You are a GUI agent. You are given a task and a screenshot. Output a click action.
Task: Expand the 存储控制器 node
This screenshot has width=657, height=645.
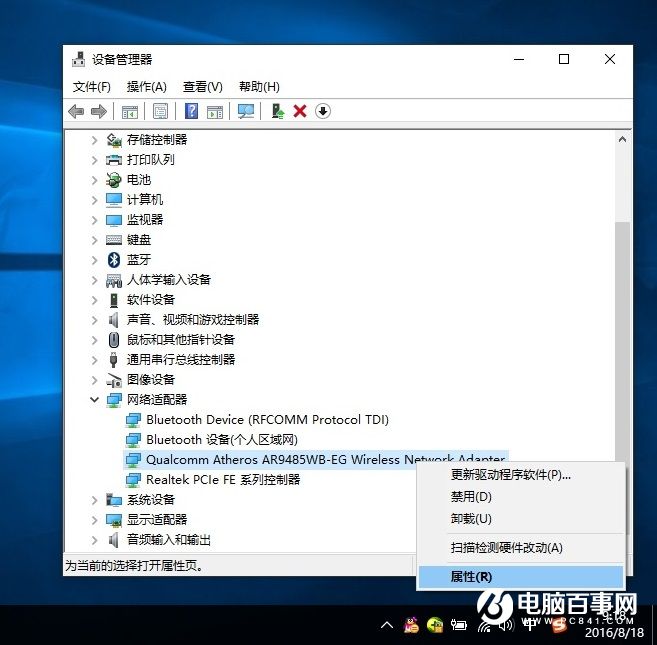(95, 140)
